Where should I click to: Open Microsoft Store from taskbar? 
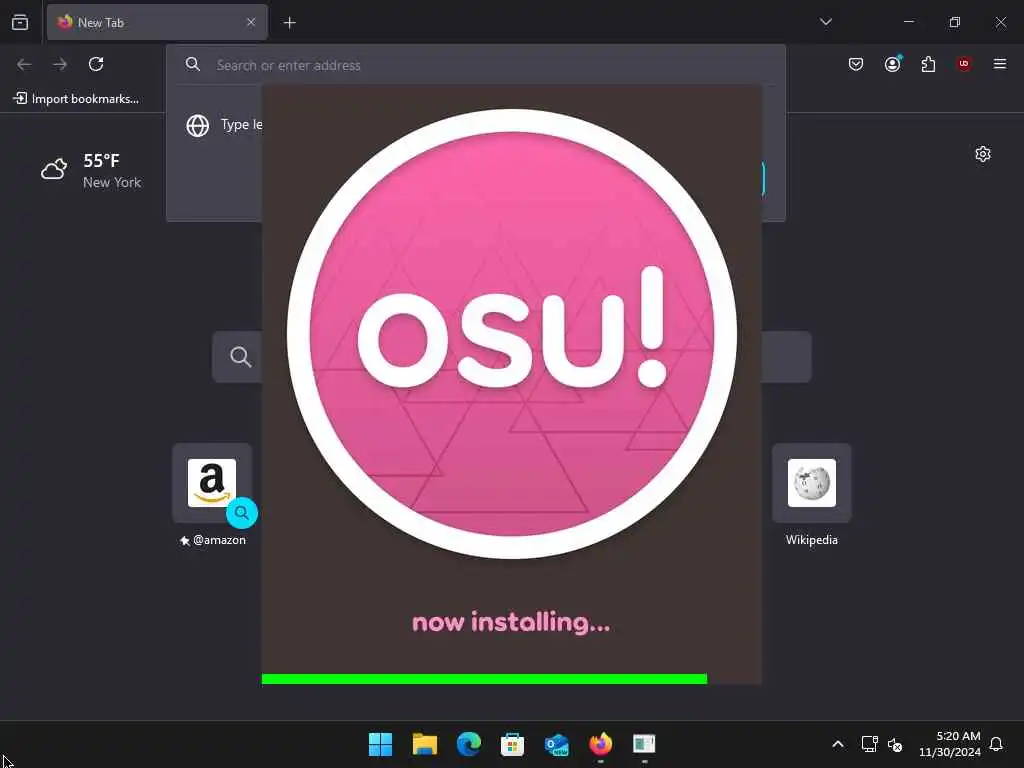(512, 744)
